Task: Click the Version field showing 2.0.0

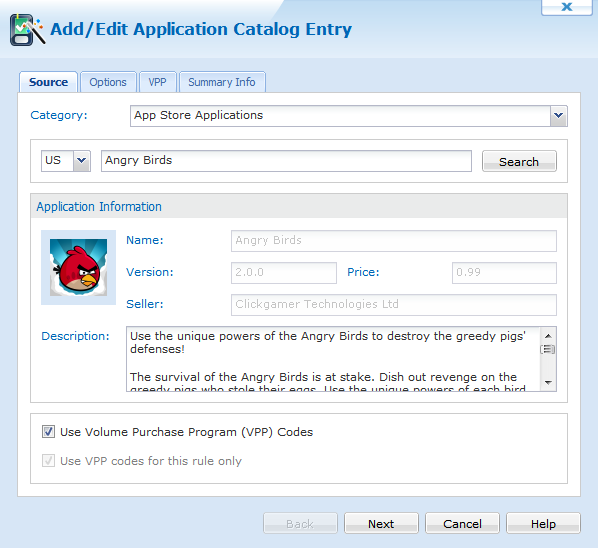Action: point(284,273)
